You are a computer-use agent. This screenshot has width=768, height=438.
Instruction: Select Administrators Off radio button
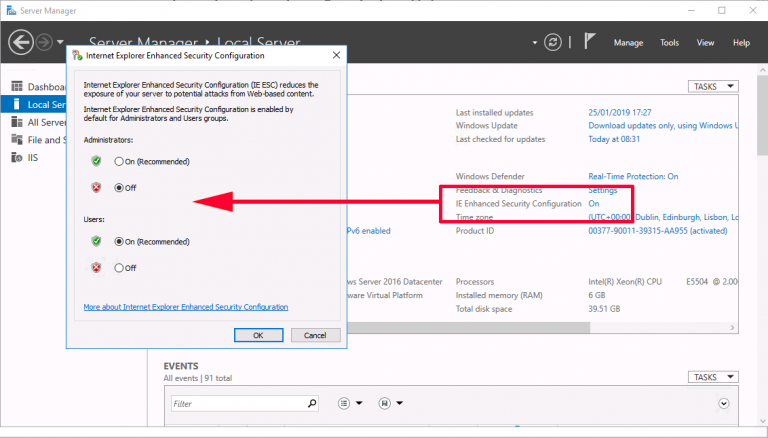(119, 188)
